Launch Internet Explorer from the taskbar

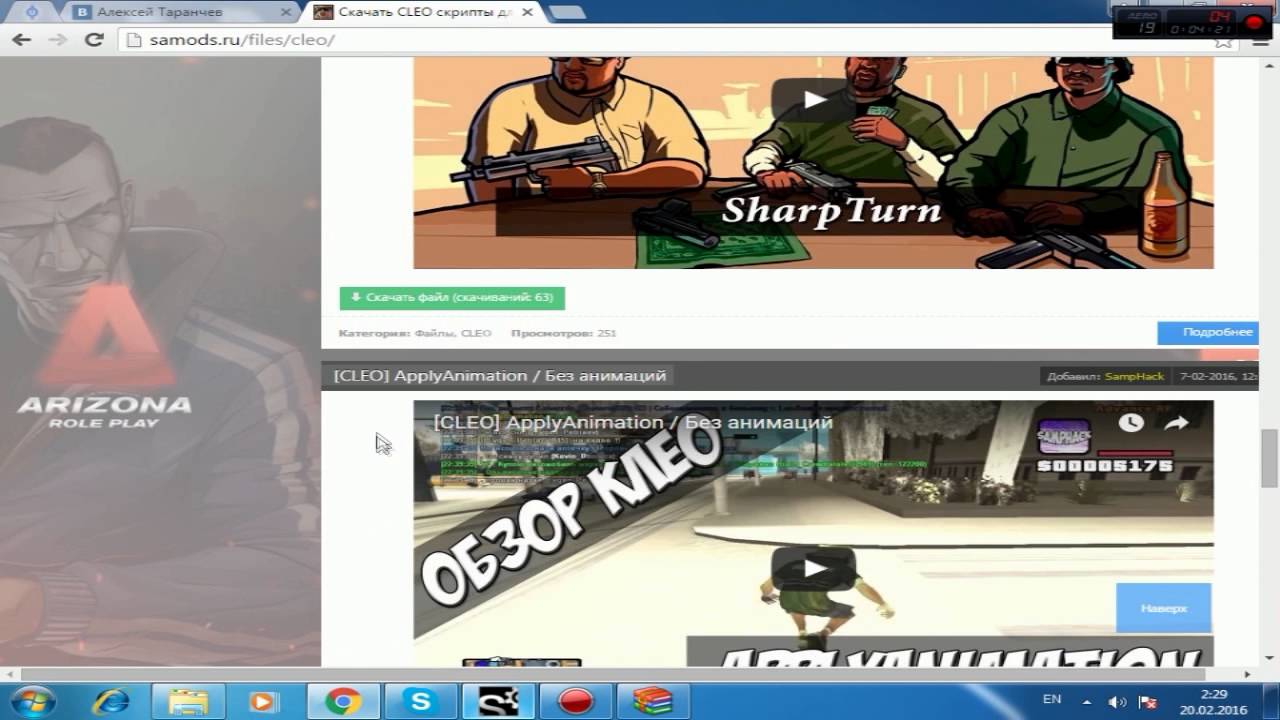tap(110, 701)
